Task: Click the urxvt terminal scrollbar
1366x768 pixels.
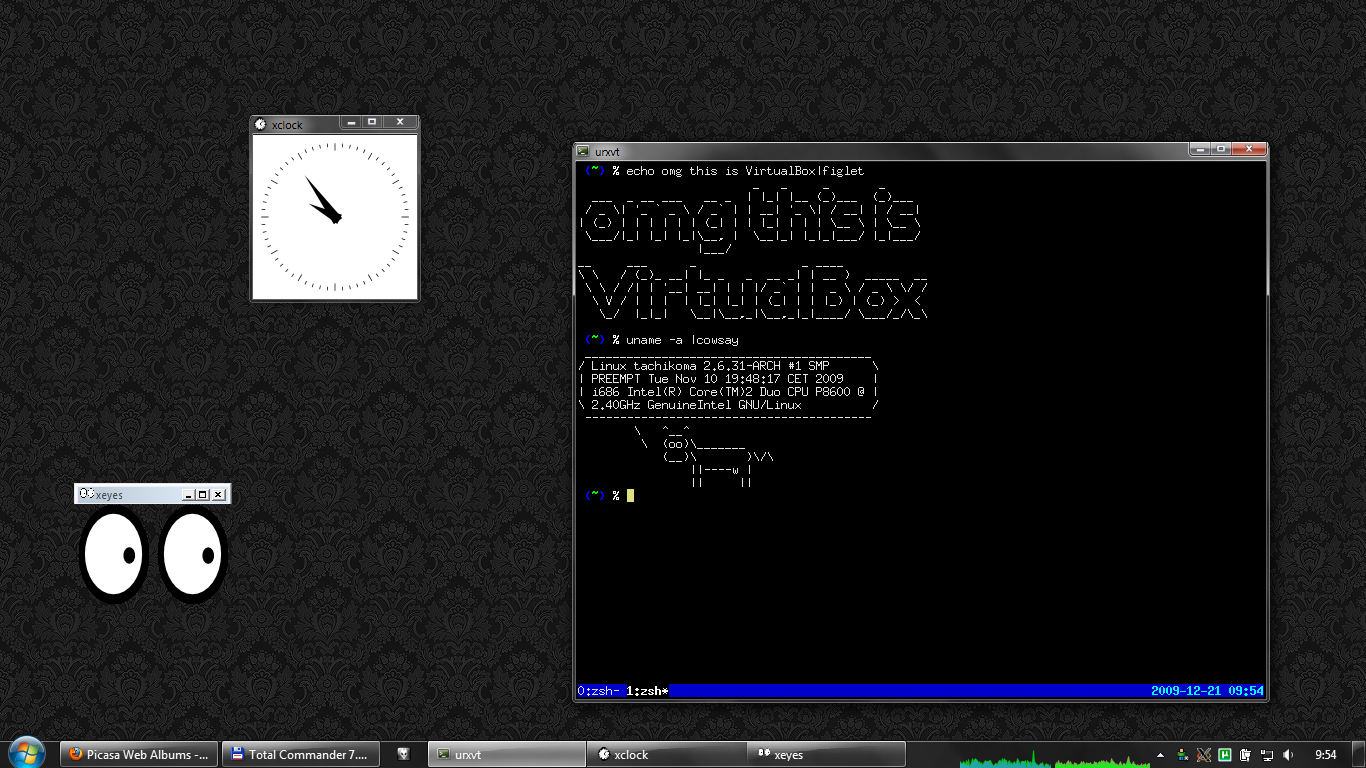Action: [x=1265, y=230]
